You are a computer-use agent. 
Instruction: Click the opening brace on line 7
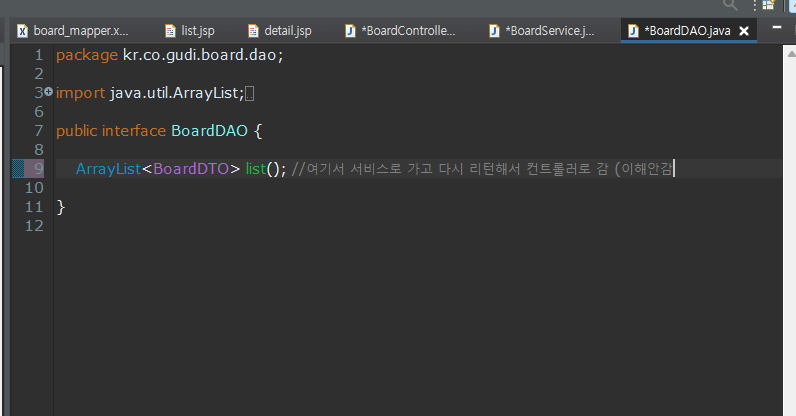(258, 131)
